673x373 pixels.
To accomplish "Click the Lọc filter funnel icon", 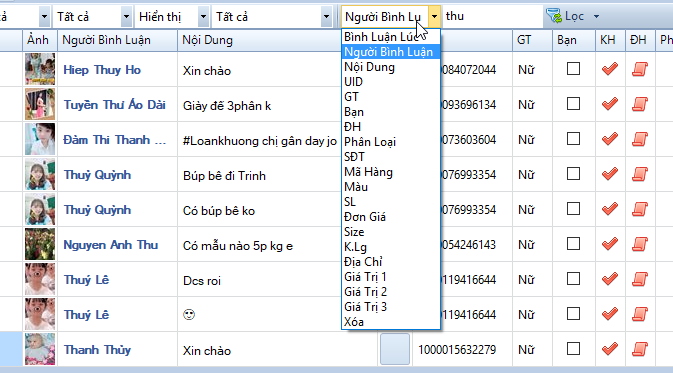I will click(554, 16).
